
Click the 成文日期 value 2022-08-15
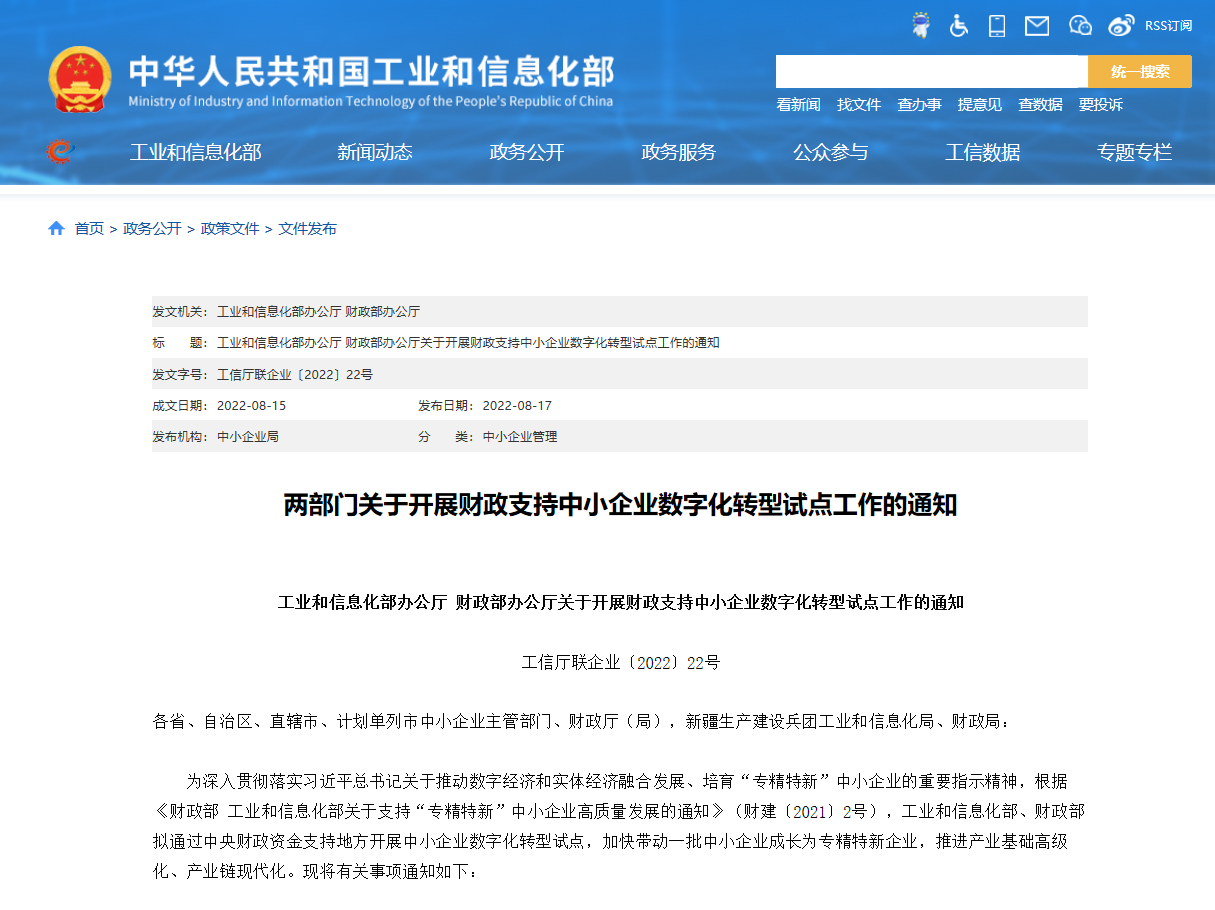coord(251,405)
